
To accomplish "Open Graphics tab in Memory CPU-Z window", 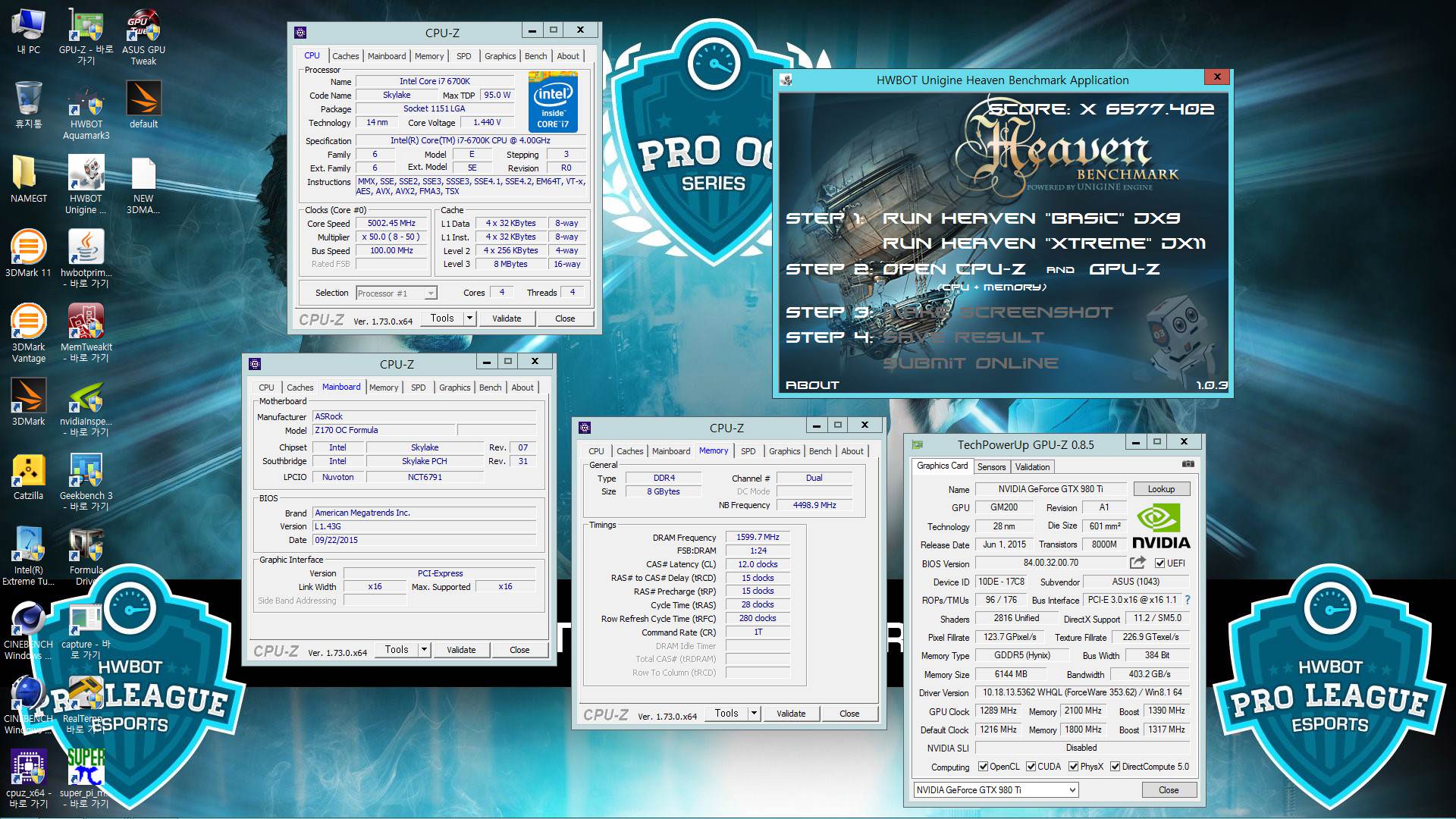I will (784, 451).
